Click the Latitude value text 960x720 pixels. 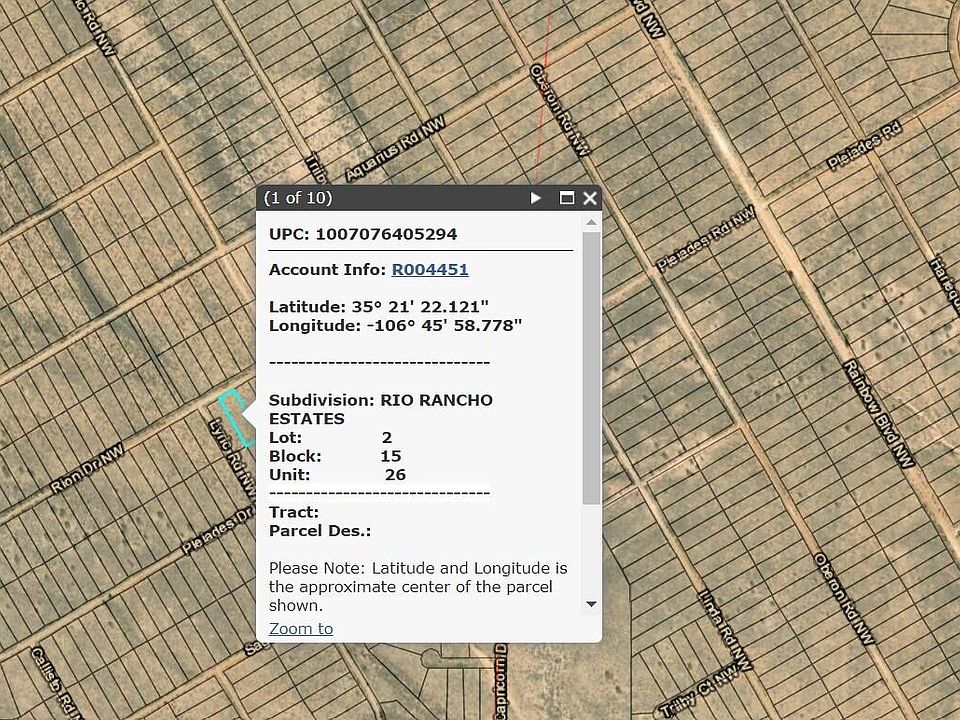click(420, 307)
